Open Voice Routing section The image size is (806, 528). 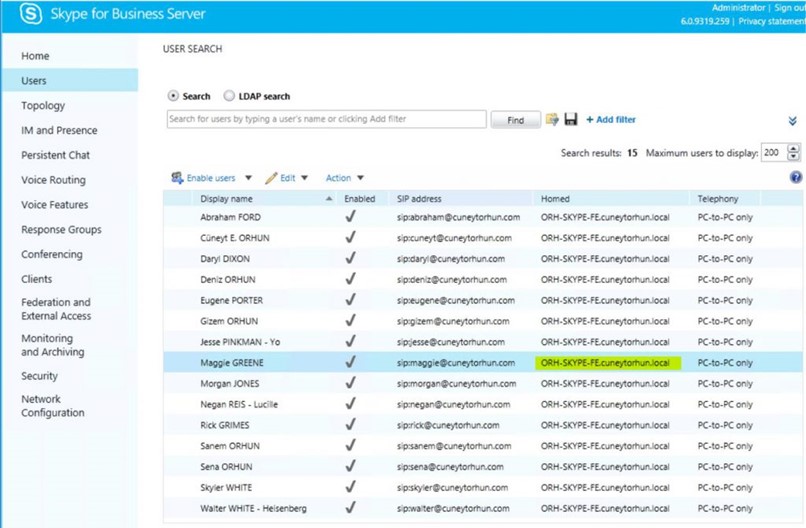[53, 180]
